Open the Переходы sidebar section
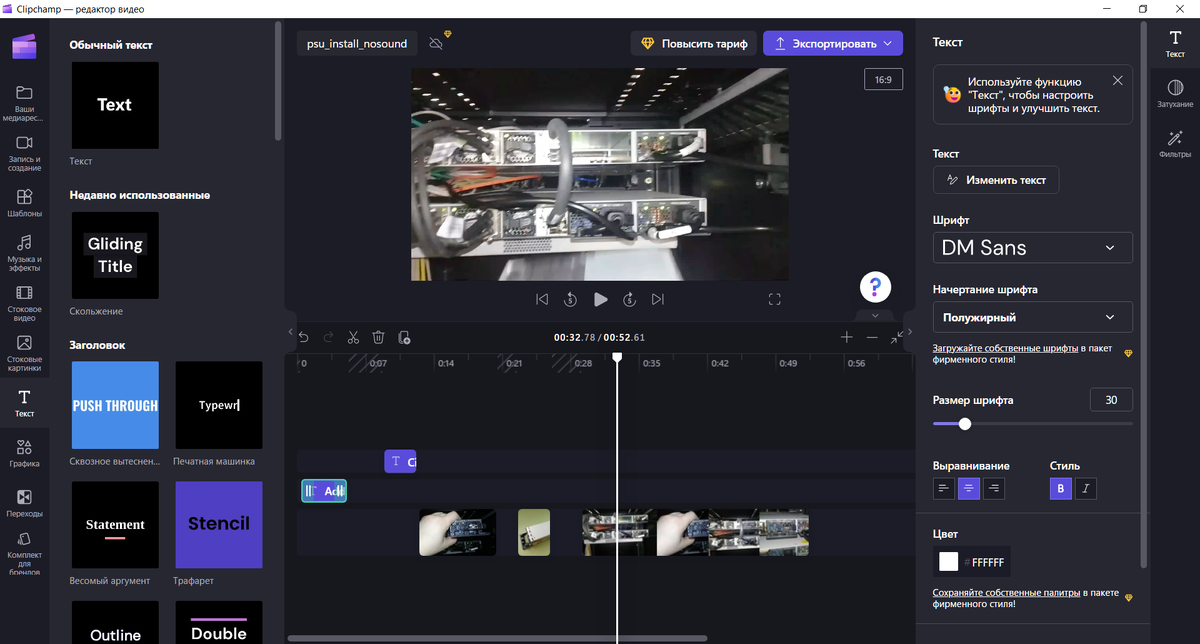 [24, 503]
